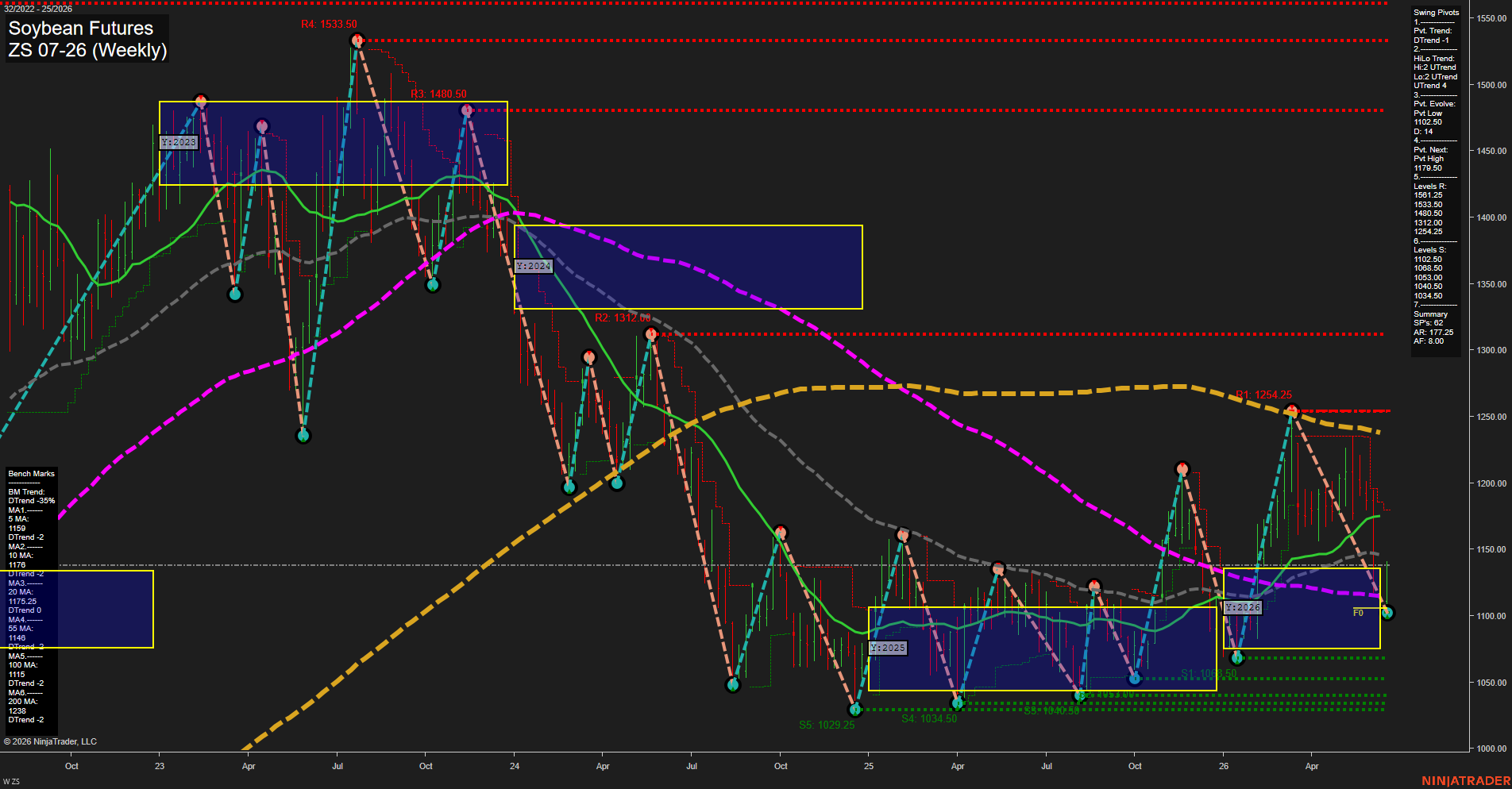Click the R1: 1254.25 resistance label

point(1263,395)
